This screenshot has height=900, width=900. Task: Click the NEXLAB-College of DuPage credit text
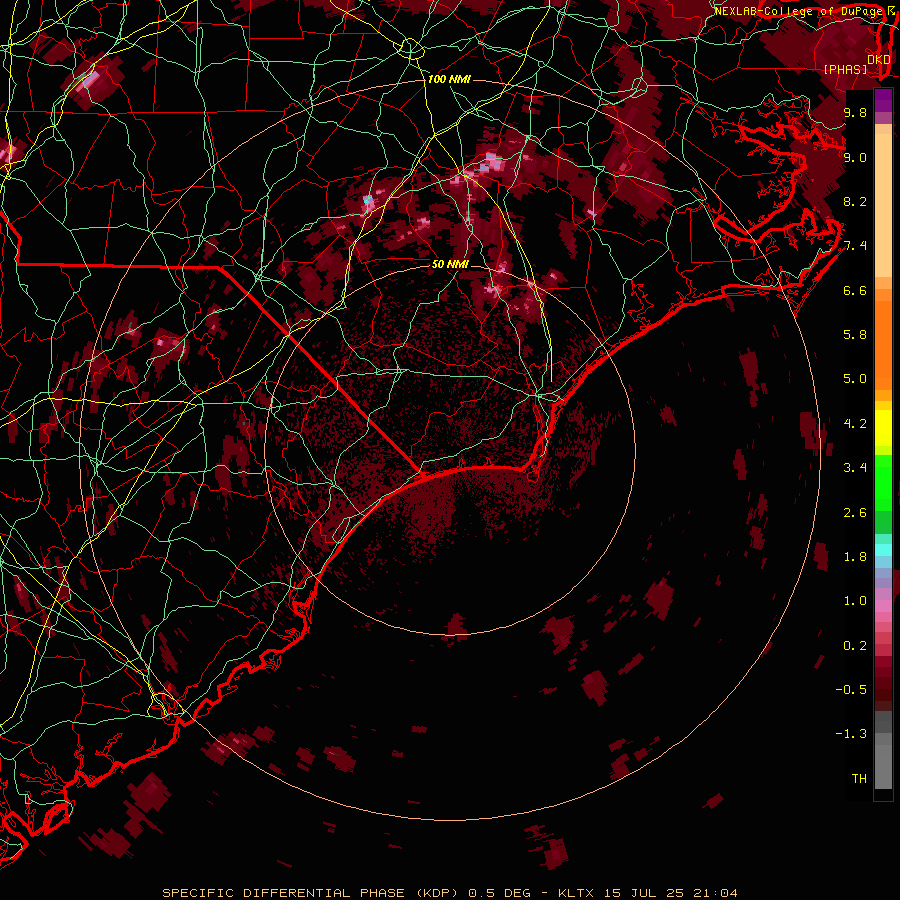(799, 11)
